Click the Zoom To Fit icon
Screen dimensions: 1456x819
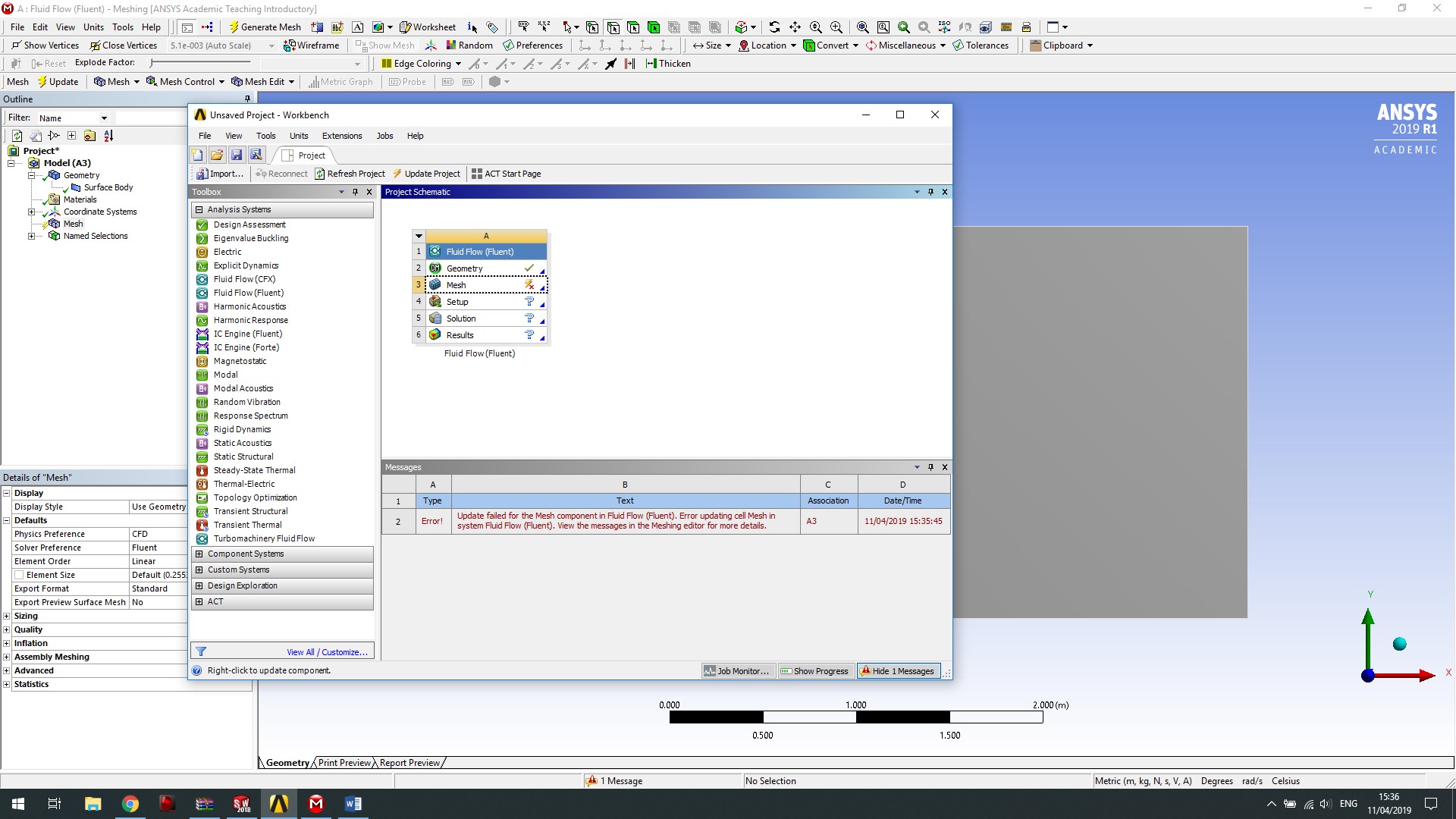[862, 27]
